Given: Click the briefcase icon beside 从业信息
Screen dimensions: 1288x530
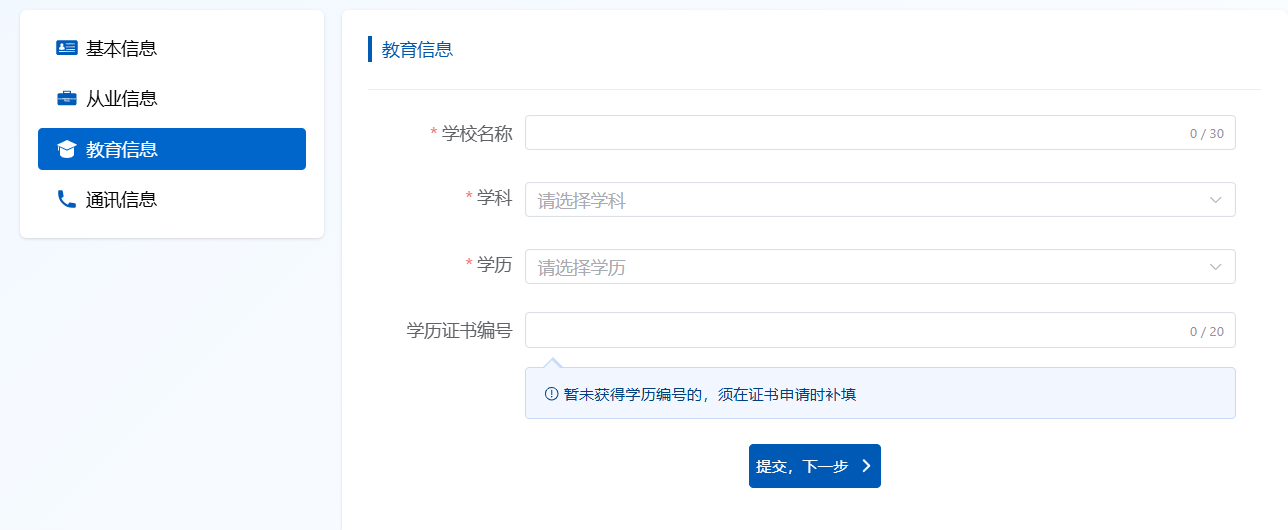Looking at the screenshot, I should [x=67, y=99].
